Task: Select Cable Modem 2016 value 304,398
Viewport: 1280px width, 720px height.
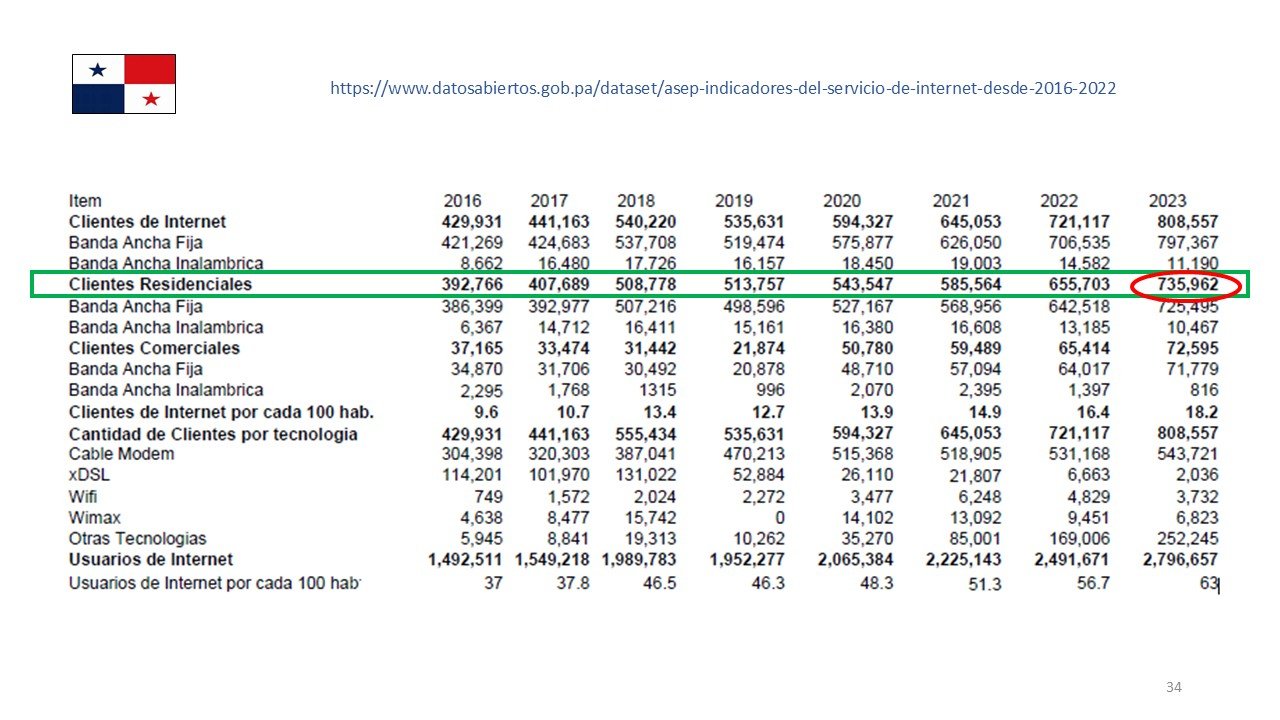Action: (472, 454)
